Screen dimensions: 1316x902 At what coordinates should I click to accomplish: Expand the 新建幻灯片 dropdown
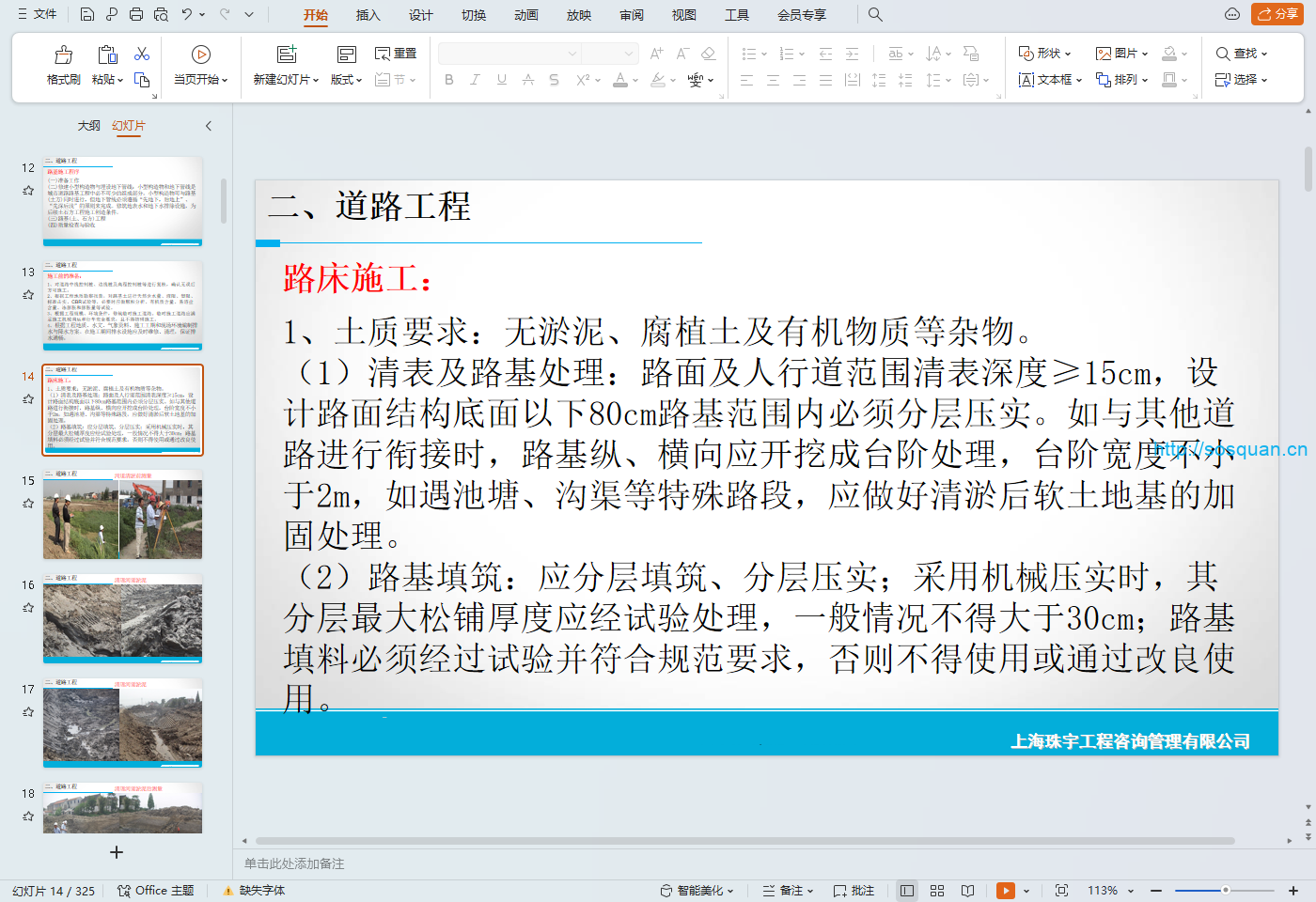pyautogui.click(x=286, y=80)
